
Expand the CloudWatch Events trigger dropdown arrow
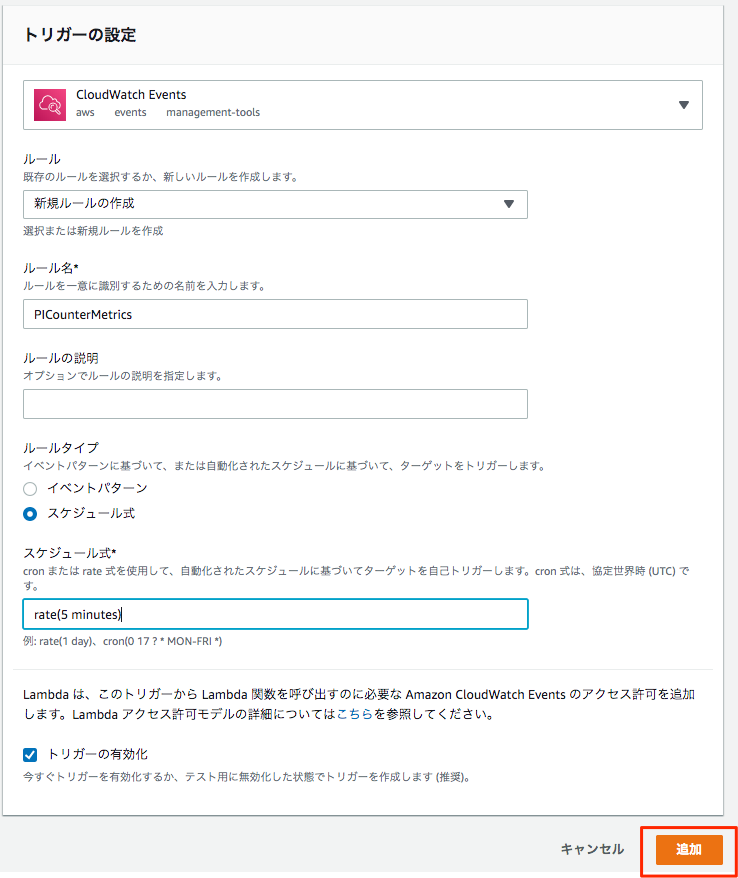click(x=684, y=105)
